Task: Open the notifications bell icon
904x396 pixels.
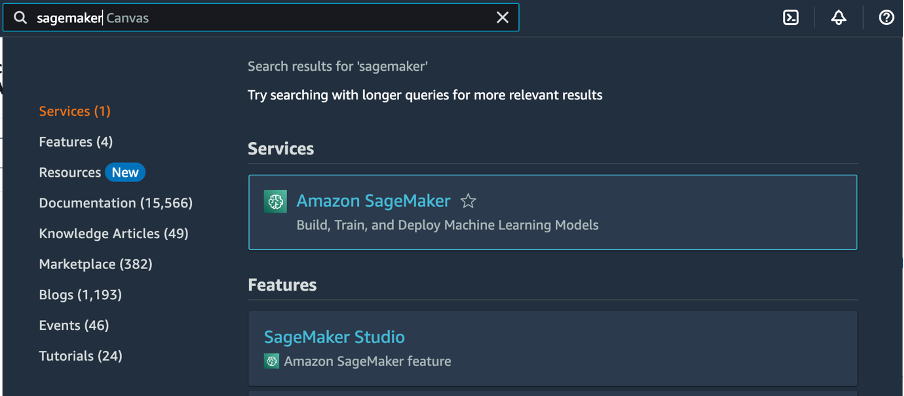Action: [838, 18]
